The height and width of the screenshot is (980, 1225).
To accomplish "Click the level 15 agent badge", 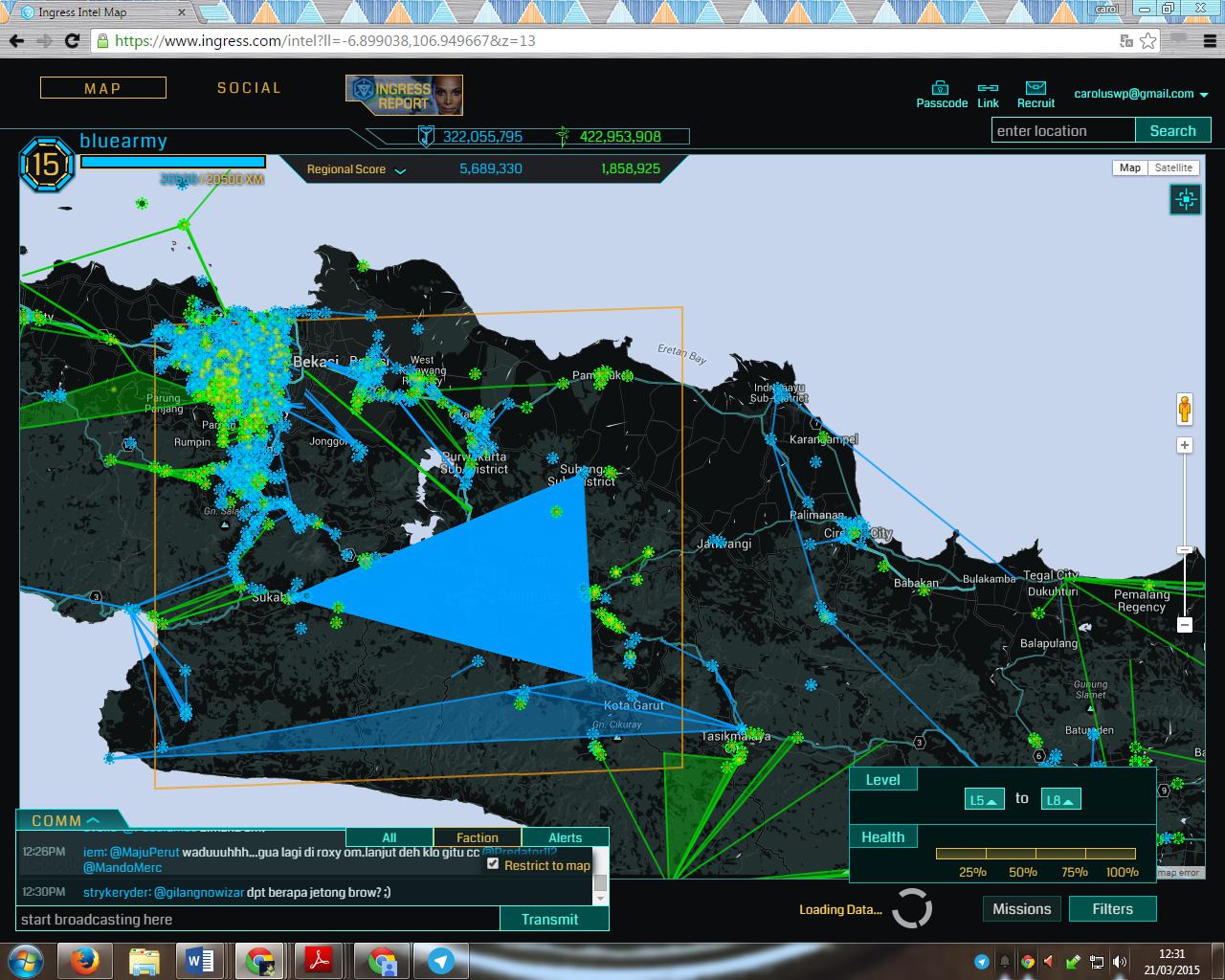I will coord(46,164).
